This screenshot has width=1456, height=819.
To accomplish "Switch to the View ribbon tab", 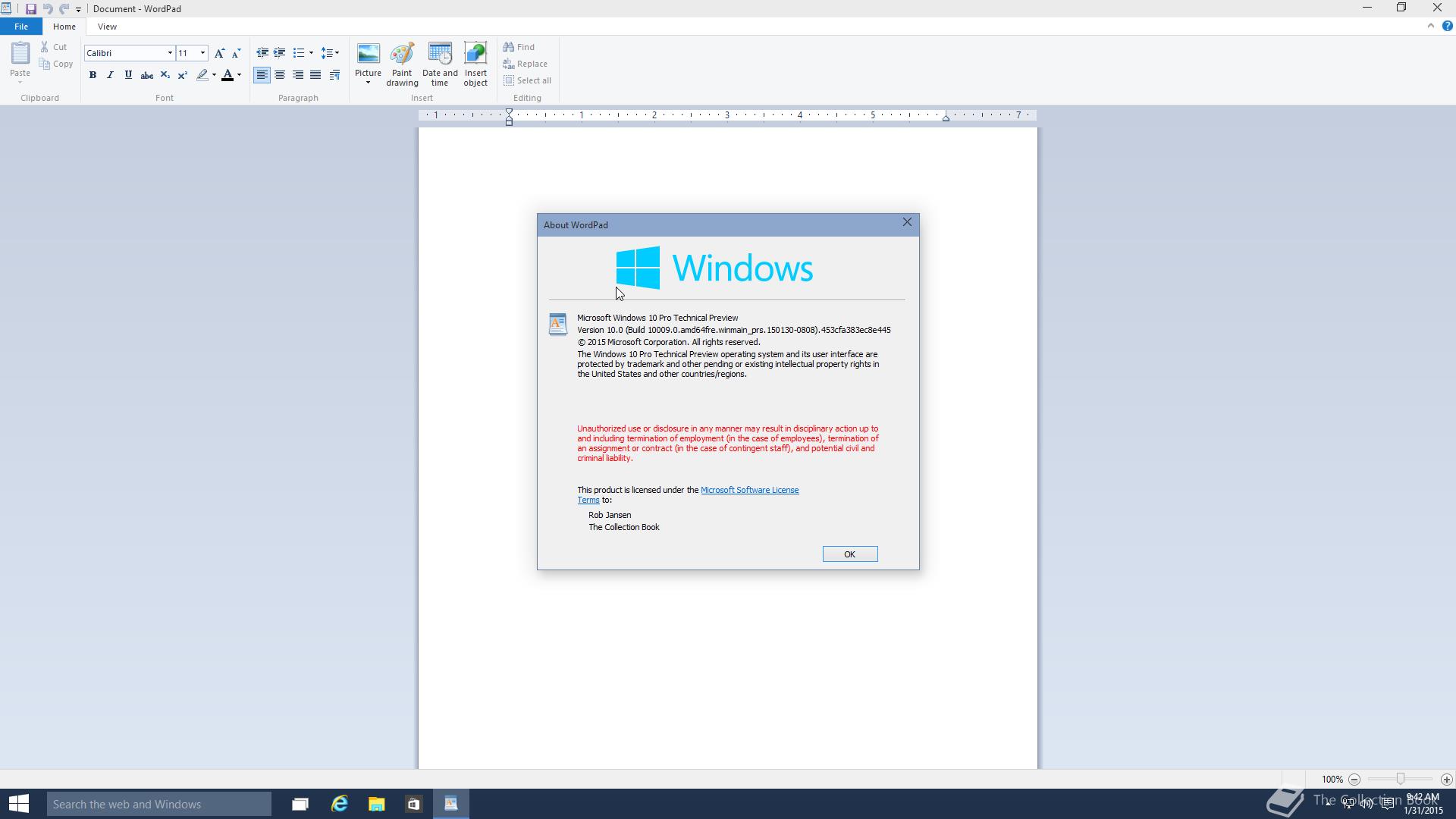I will (x=107, y=27).
